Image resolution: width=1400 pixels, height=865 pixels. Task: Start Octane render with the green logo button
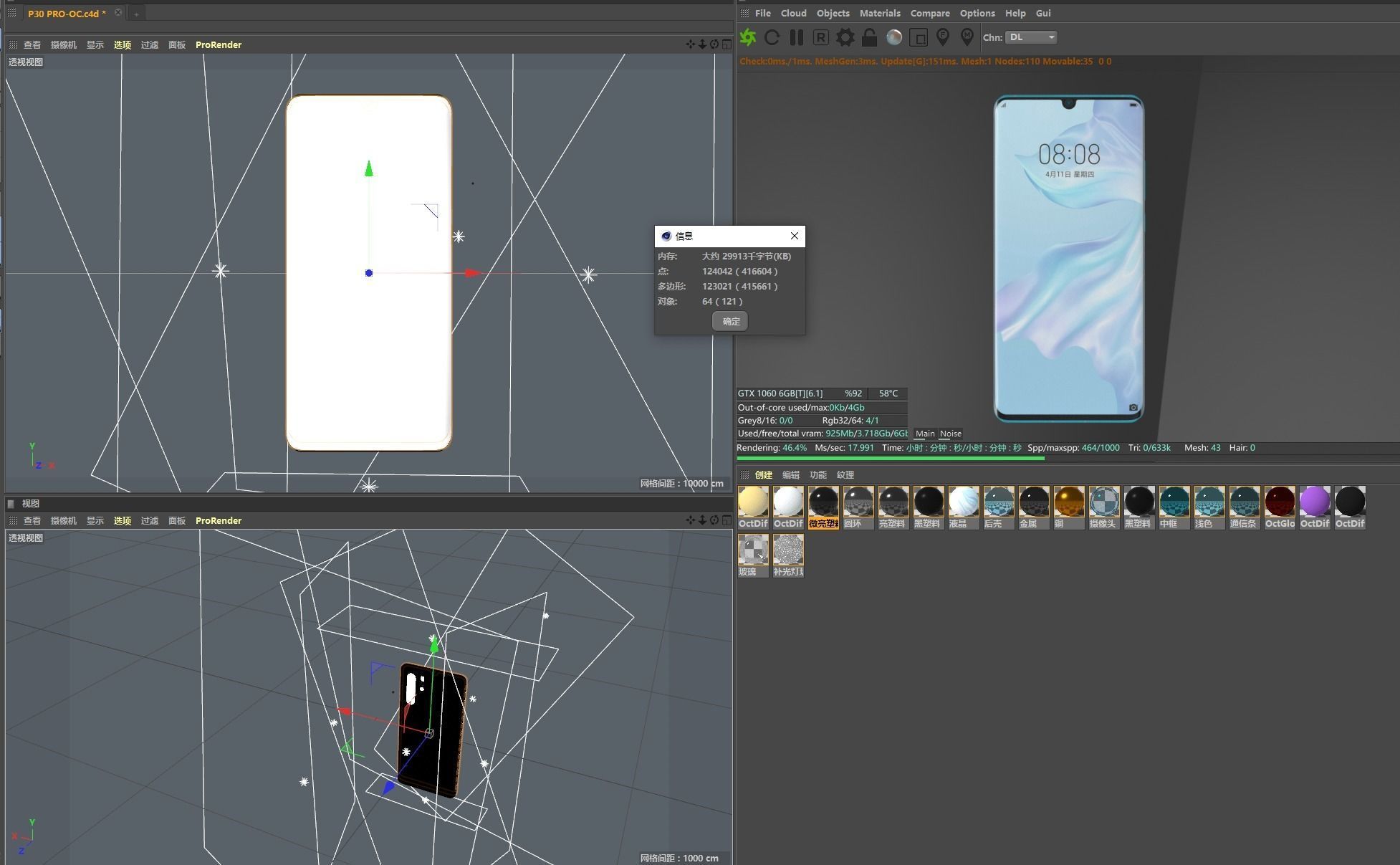click(x=748, y=37)
